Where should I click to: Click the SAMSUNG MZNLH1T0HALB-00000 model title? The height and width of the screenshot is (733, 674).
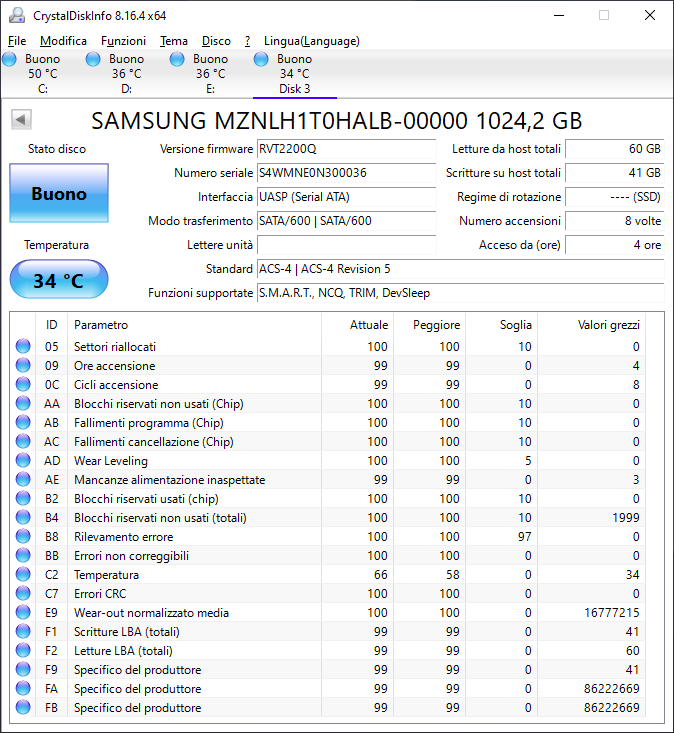337,121
